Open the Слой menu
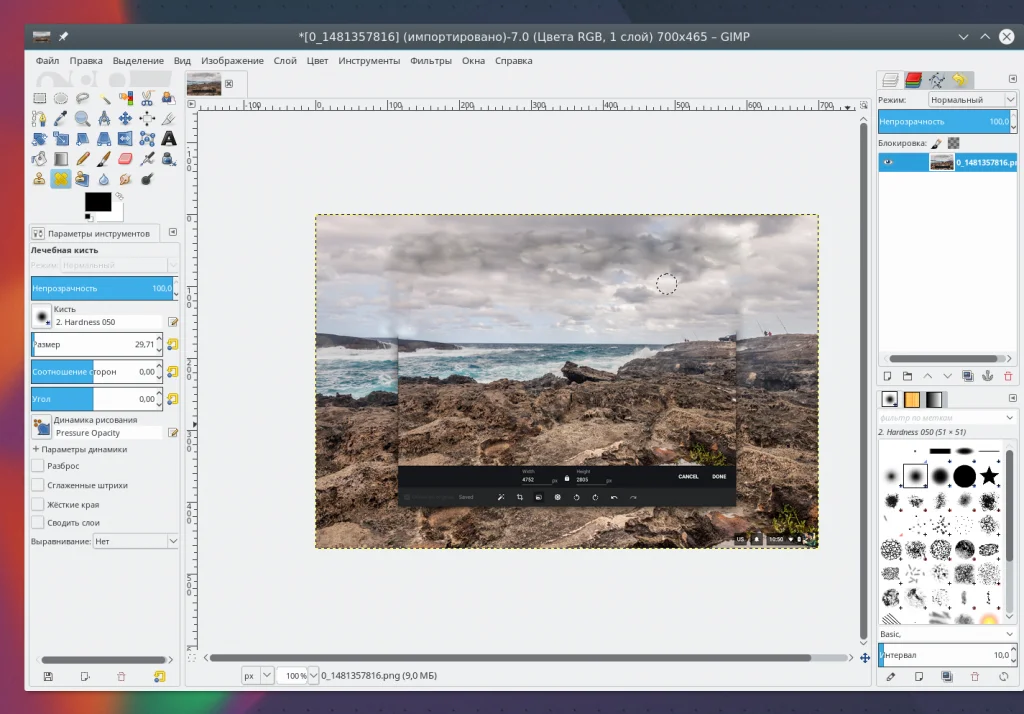 [285, 61]
